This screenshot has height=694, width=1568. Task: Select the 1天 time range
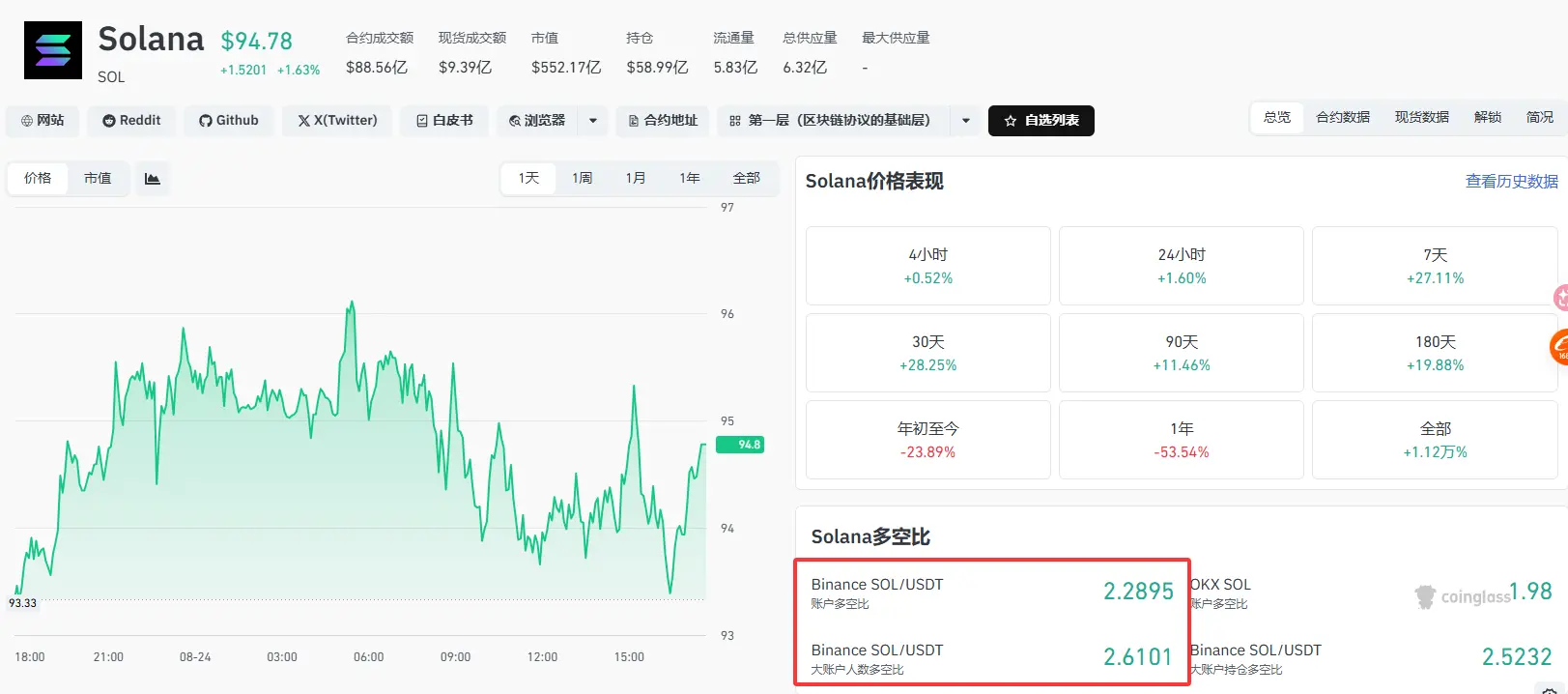(x=528, y=178)
